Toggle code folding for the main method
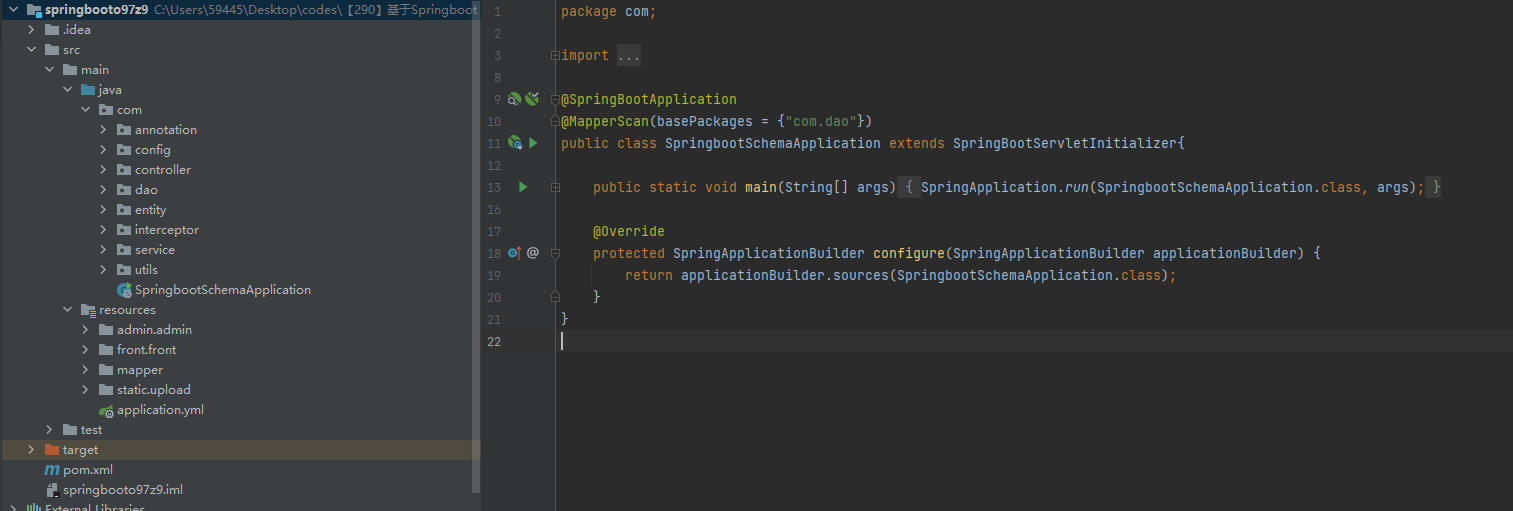The width and height of the screenshot is (1513, 511). (x=555, y=187)
